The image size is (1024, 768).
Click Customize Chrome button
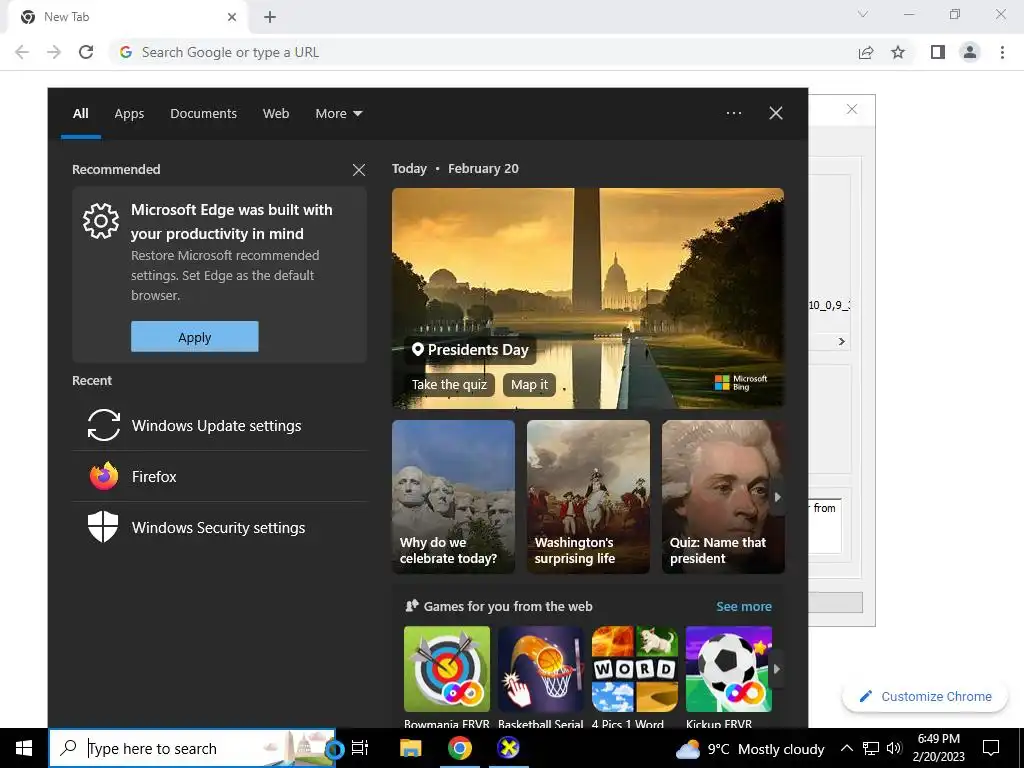point(925,697)
